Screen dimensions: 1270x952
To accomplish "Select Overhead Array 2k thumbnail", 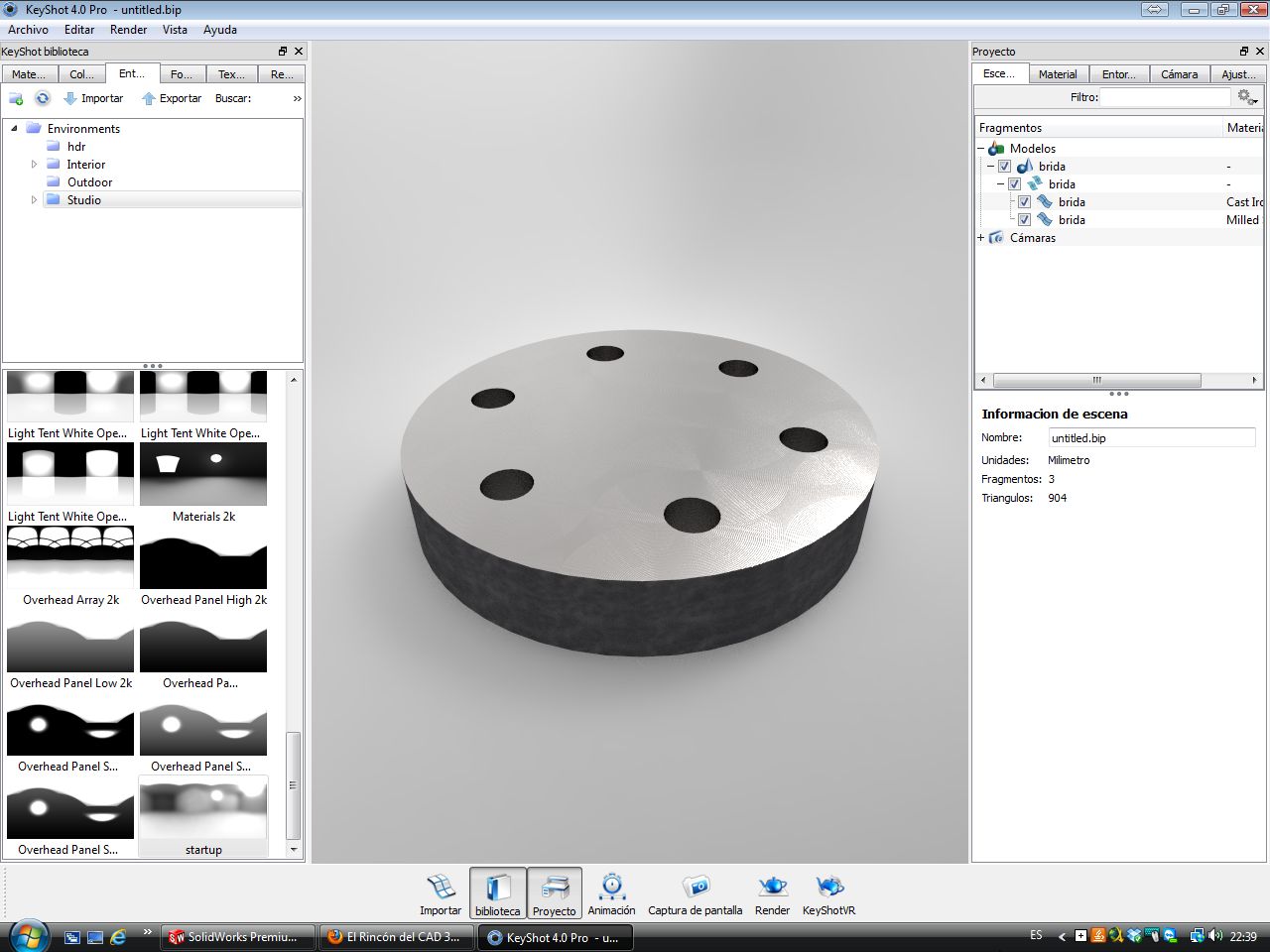I will click(70, 567).
